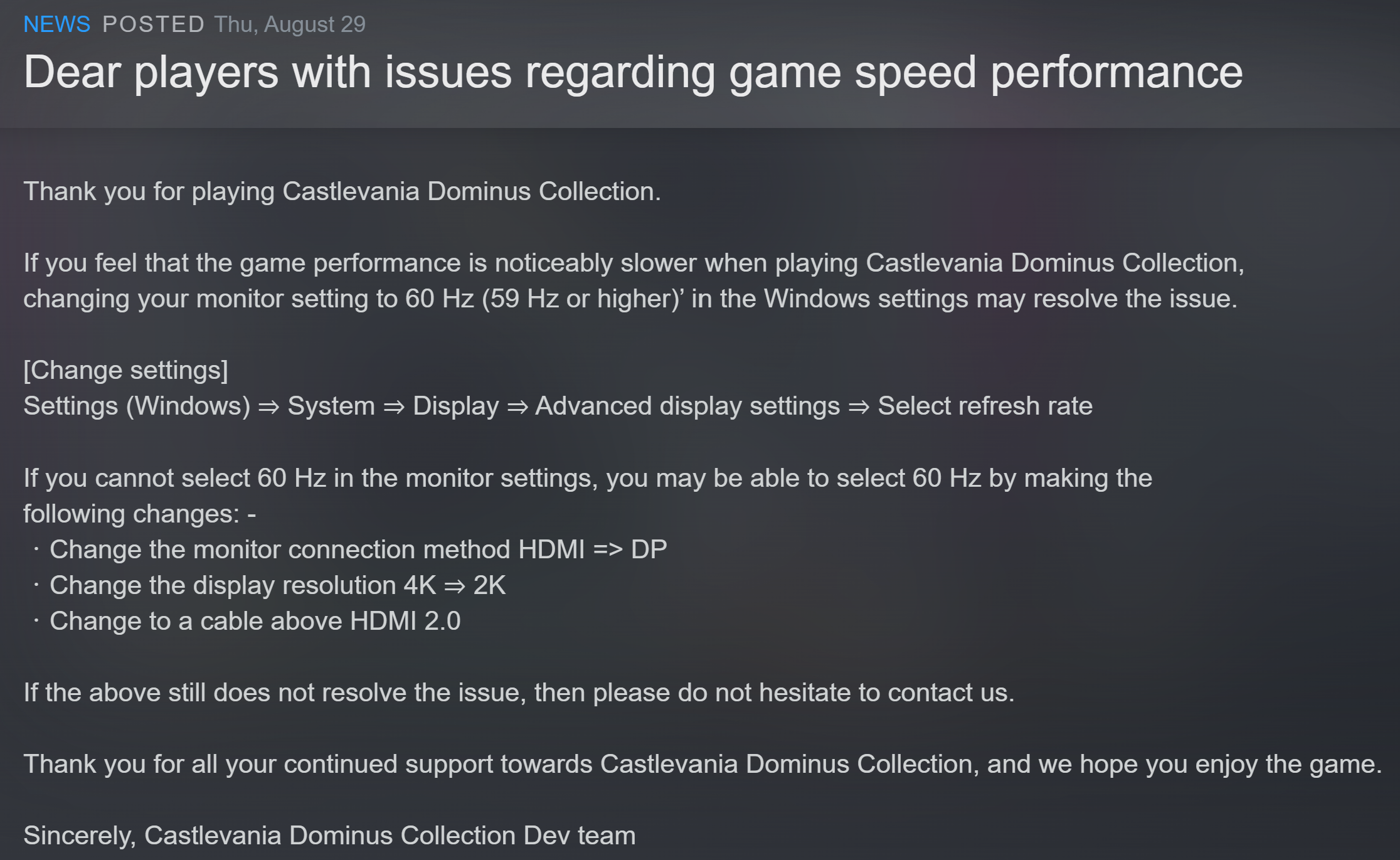Click the [Change settings] heading
Viewport: 1400px width, 860px height.
125,370
